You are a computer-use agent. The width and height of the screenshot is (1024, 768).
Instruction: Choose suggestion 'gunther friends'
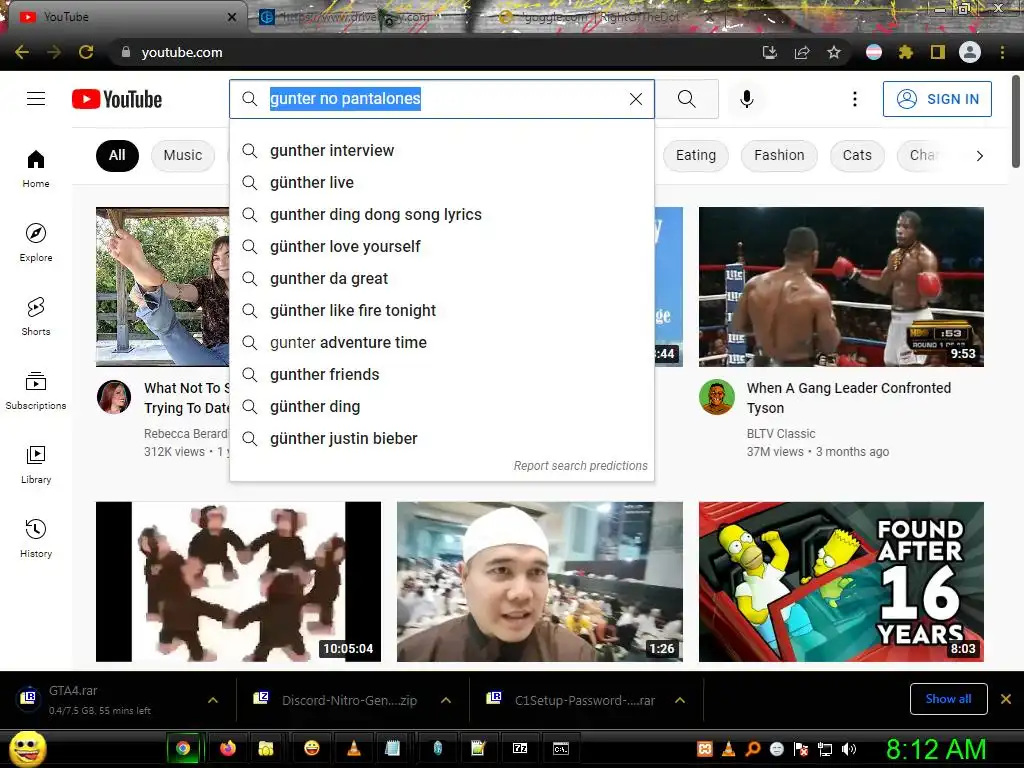click(x=442, y=374)
